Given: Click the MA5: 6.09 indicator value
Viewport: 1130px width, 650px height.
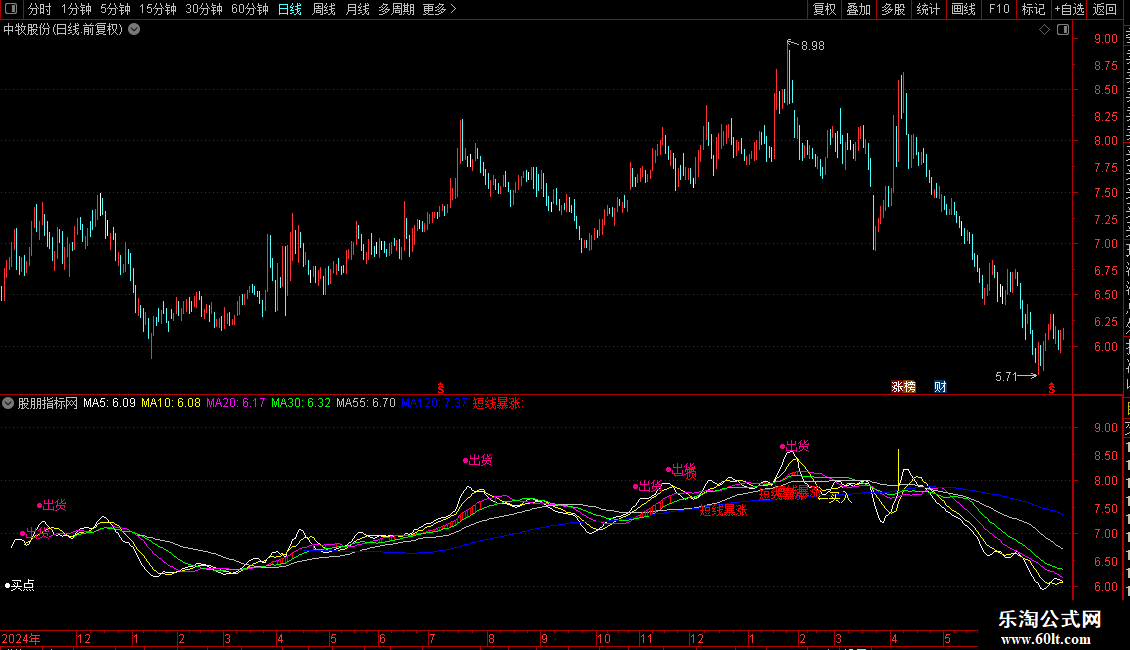Looking at the screenshot, I should point(109,403).
